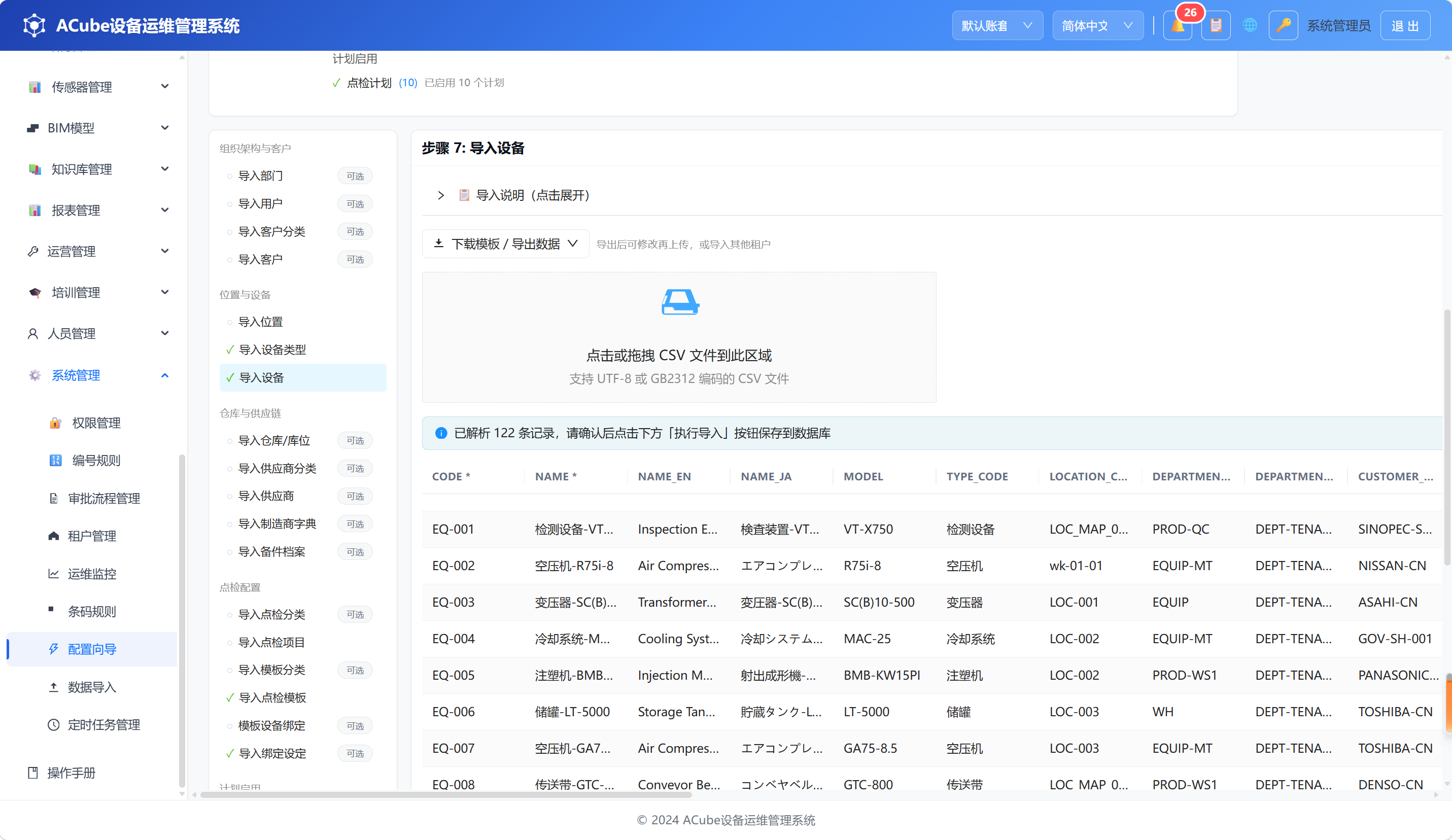Click the 培训管理 graduation cap icon
This screenshot has height=840, width=1452.
click(x=34, y=293)
